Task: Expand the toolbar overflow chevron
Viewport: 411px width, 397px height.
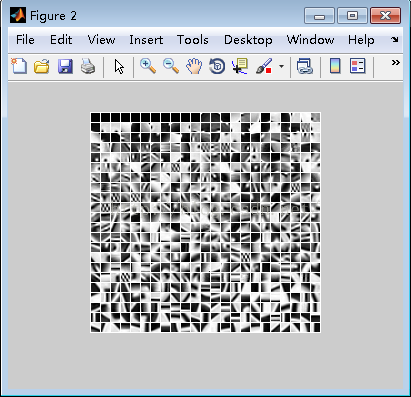Action: pos(395,62)
